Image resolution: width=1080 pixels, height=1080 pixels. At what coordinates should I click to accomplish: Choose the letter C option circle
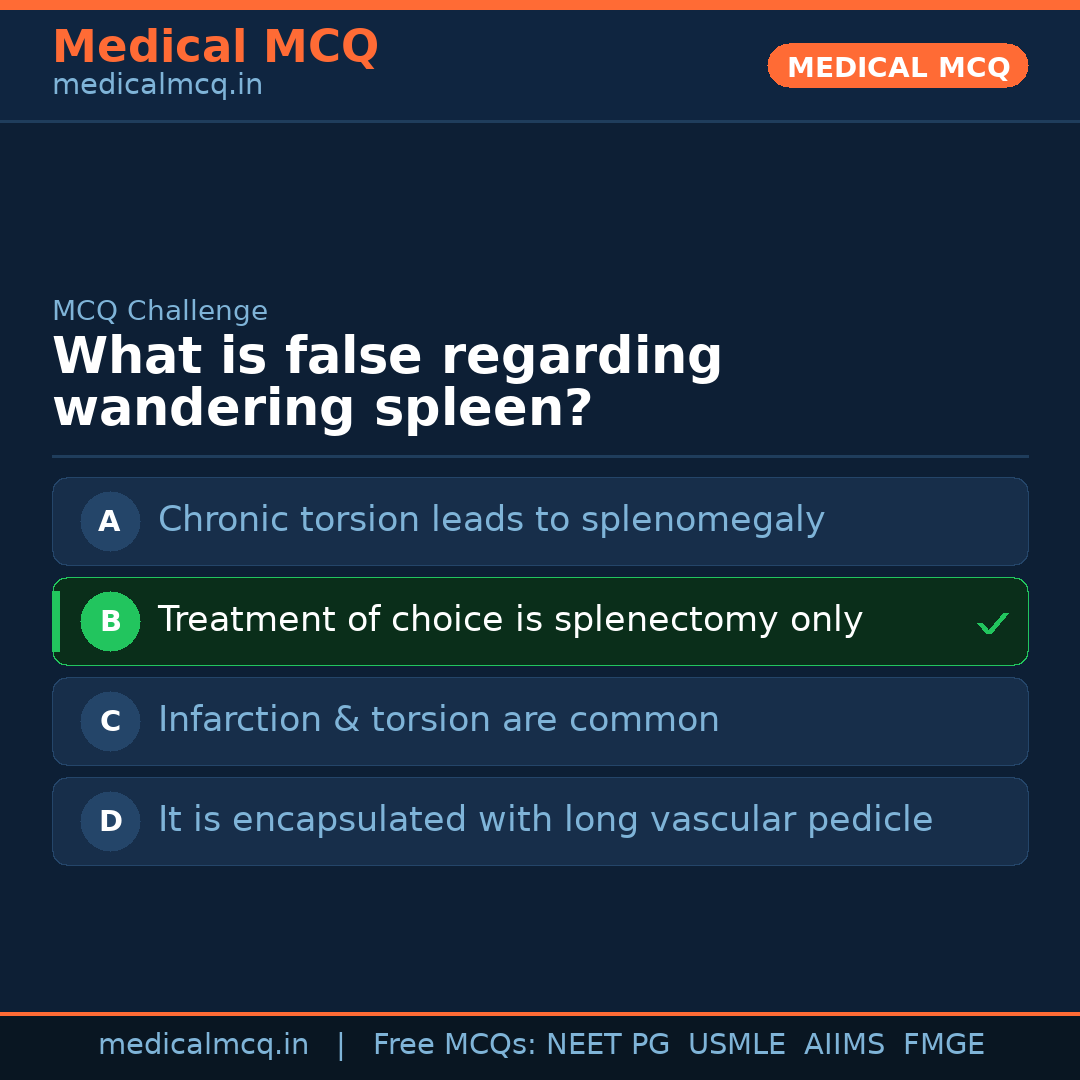pos(110,721)
